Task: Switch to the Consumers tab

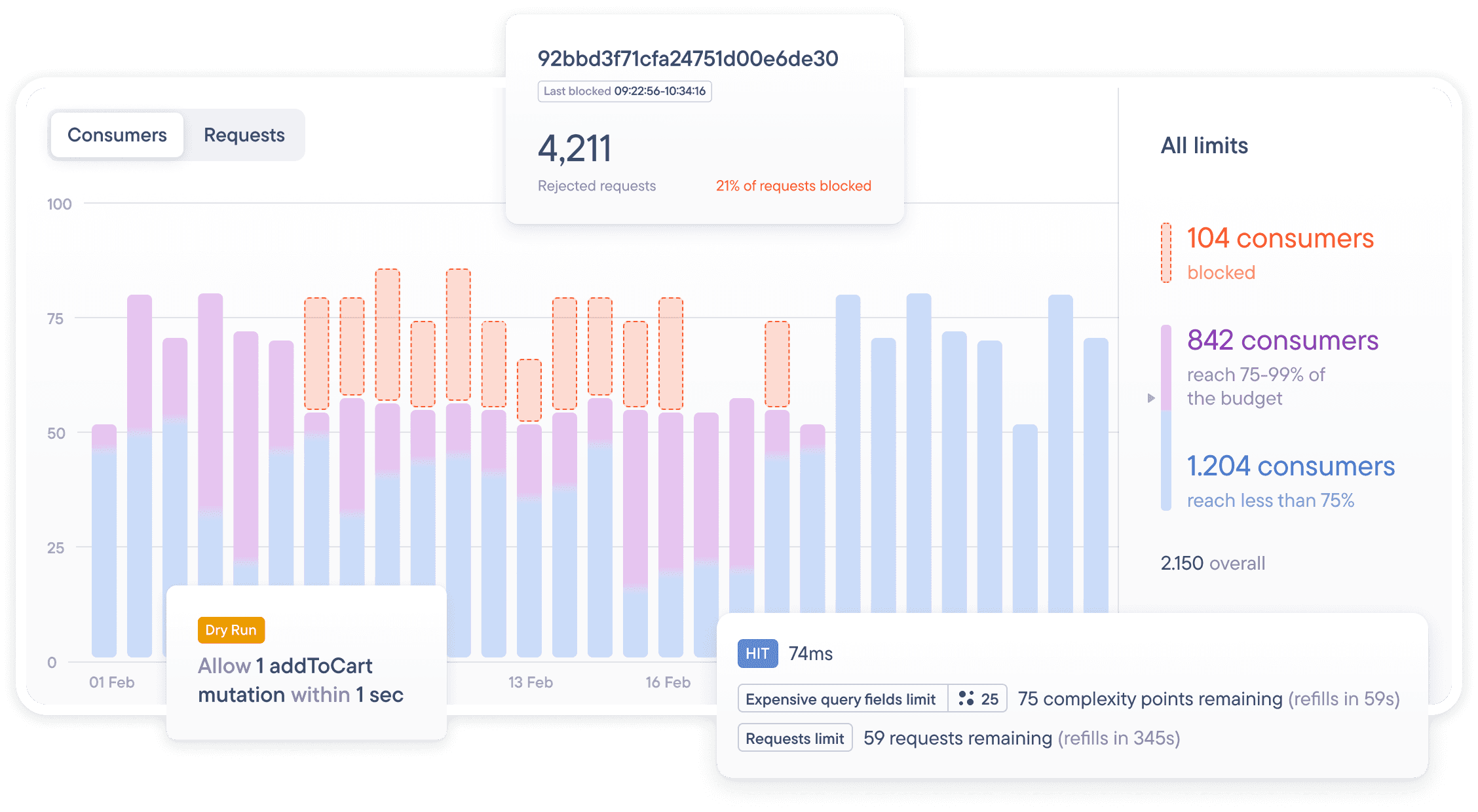Action: click(x=117, y=135)
